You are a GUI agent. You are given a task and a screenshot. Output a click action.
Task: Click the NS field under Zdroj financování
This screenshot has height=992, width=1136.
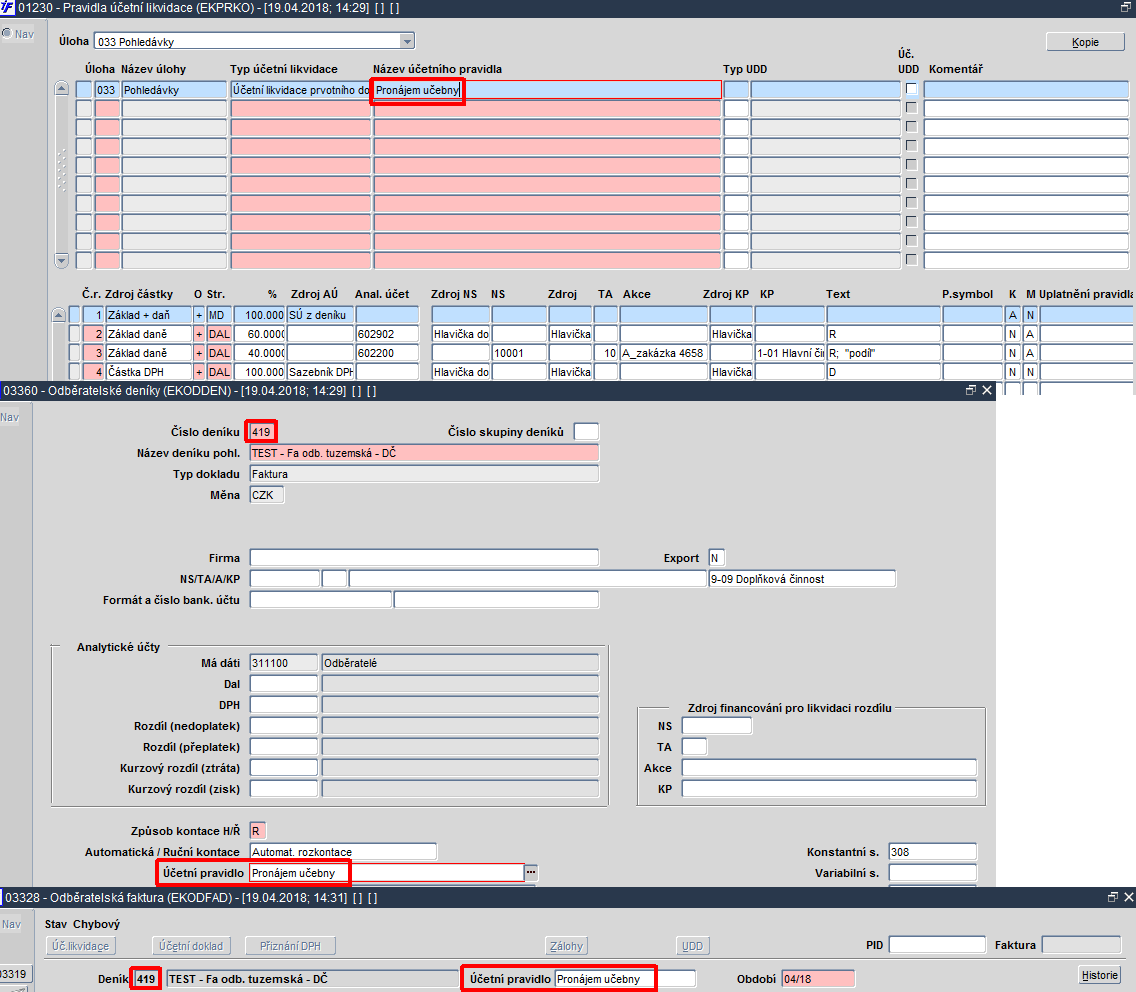717,726
